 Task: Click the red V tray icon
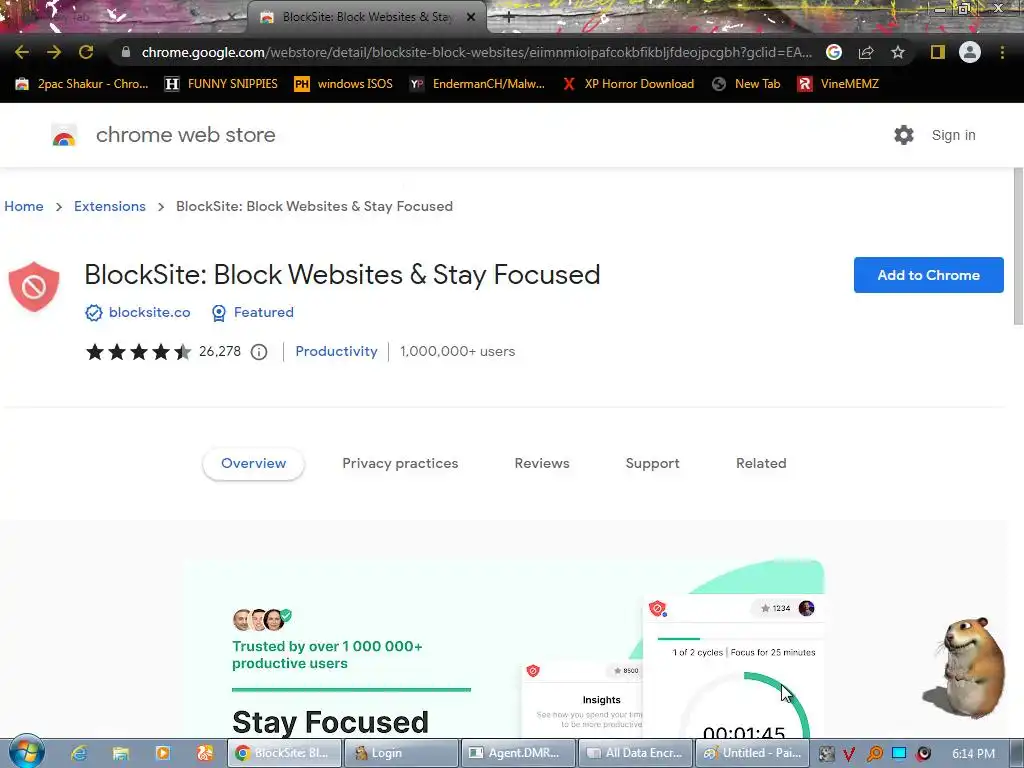[849, 754]
